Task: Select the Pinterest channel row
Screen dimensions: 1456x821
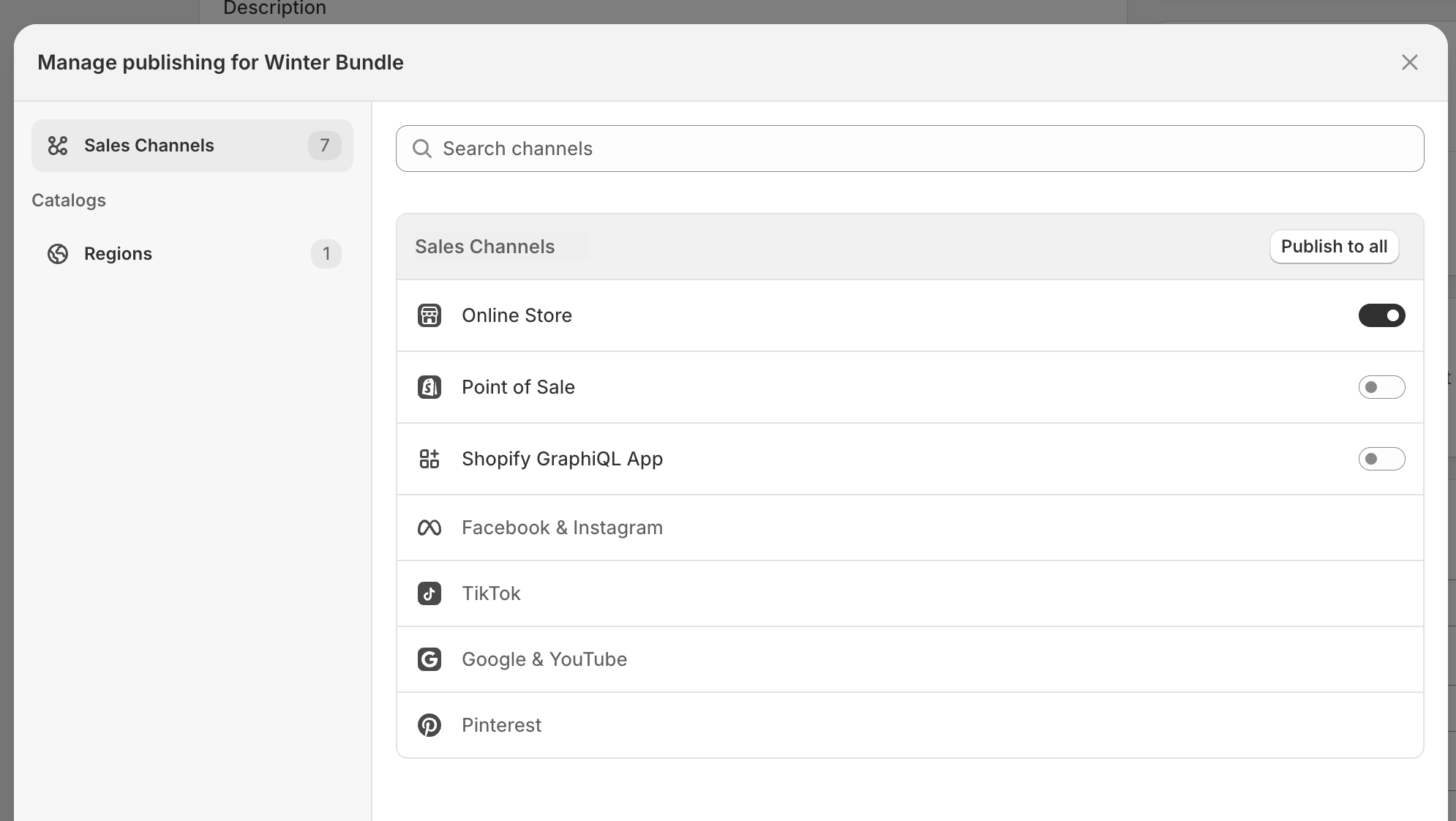Action: coord(805,725)
